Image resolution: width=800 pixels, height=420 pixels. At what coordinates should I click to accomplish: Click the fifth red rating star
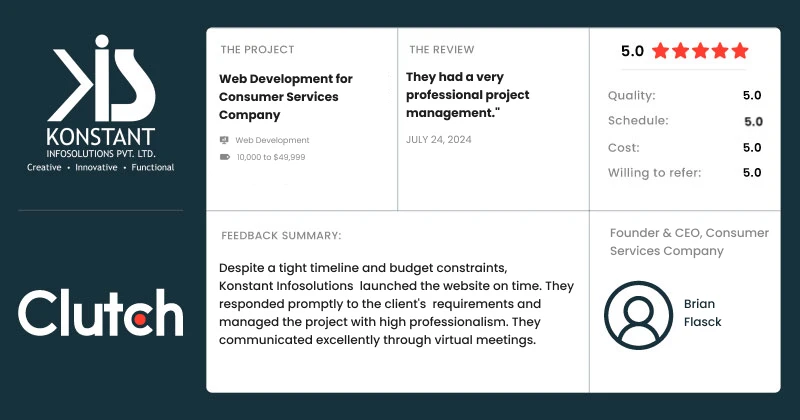740,51
